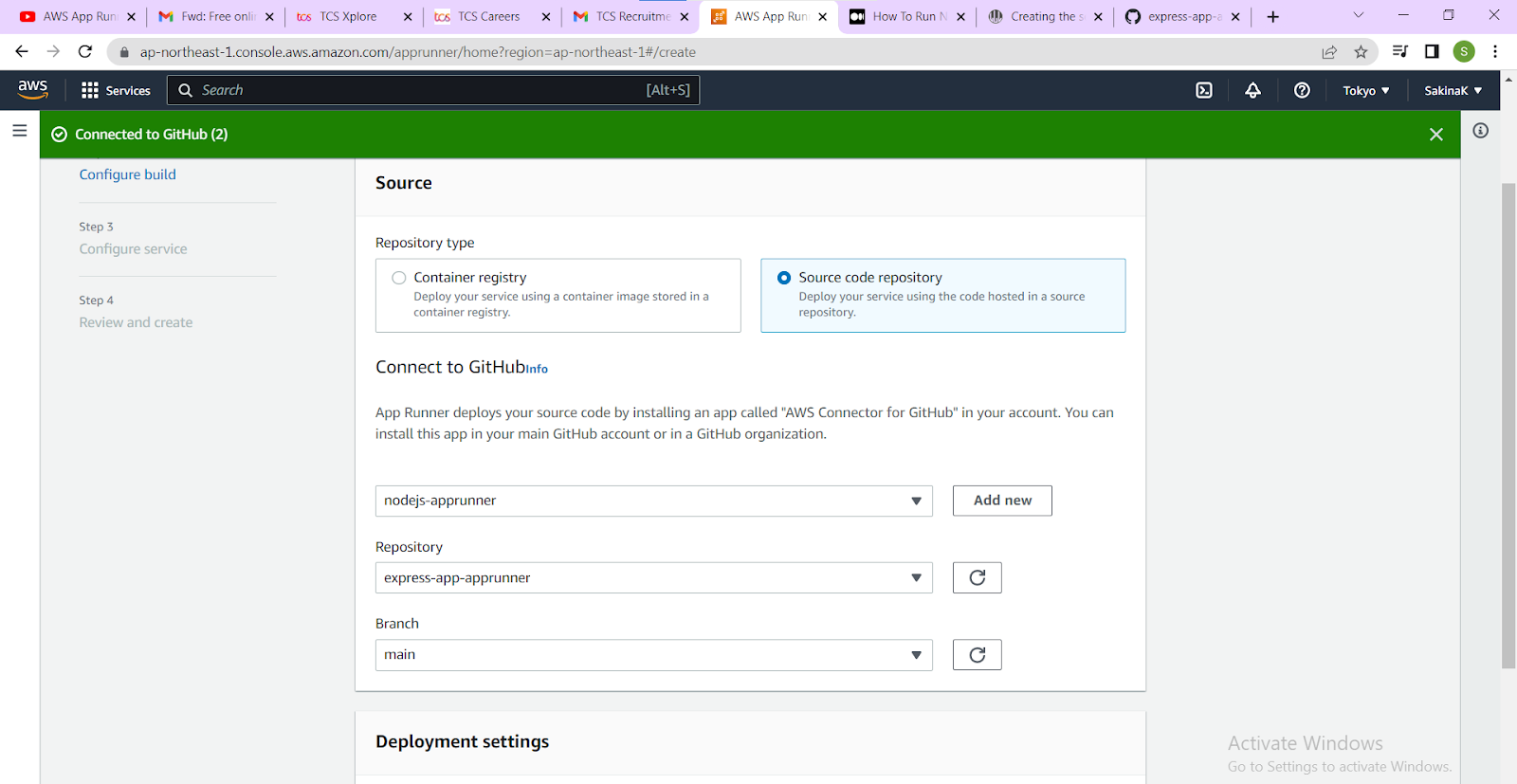Open a new browser tab
Screen dimensions: 1517x784
point(1272,16)
